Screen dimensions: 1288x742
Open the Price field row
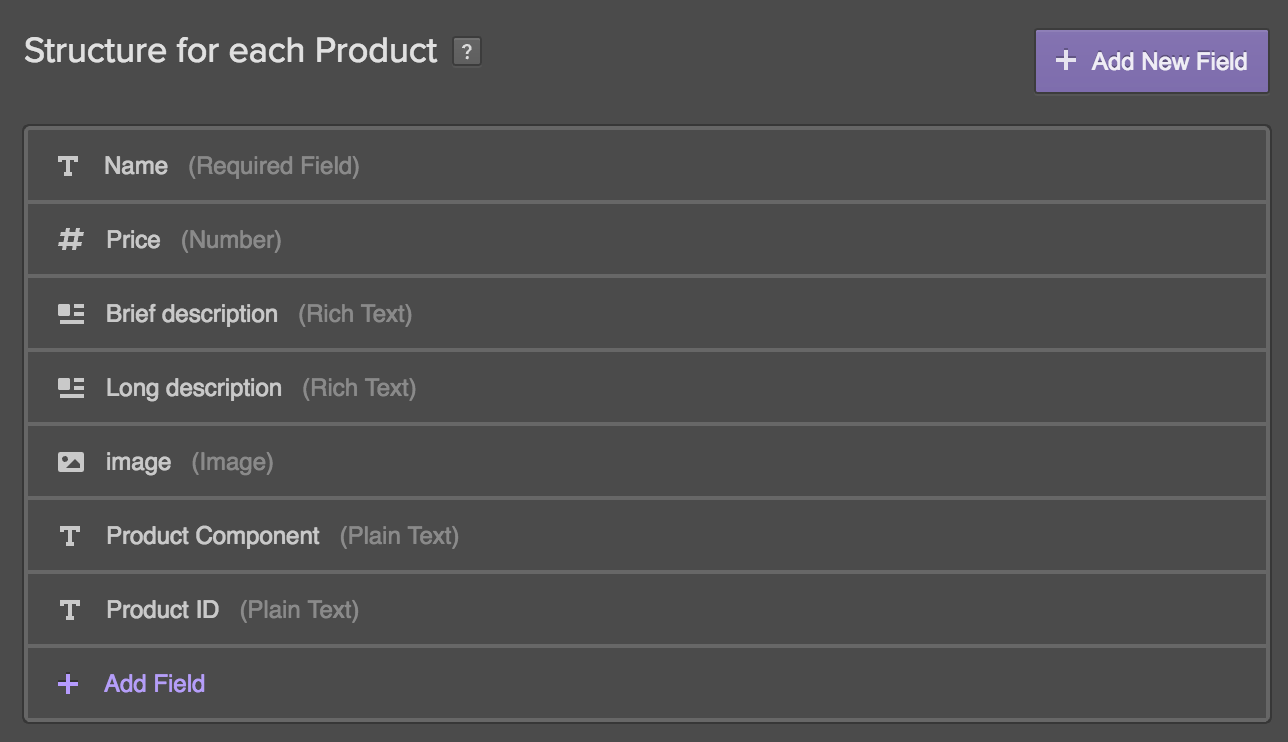[647, 240]
